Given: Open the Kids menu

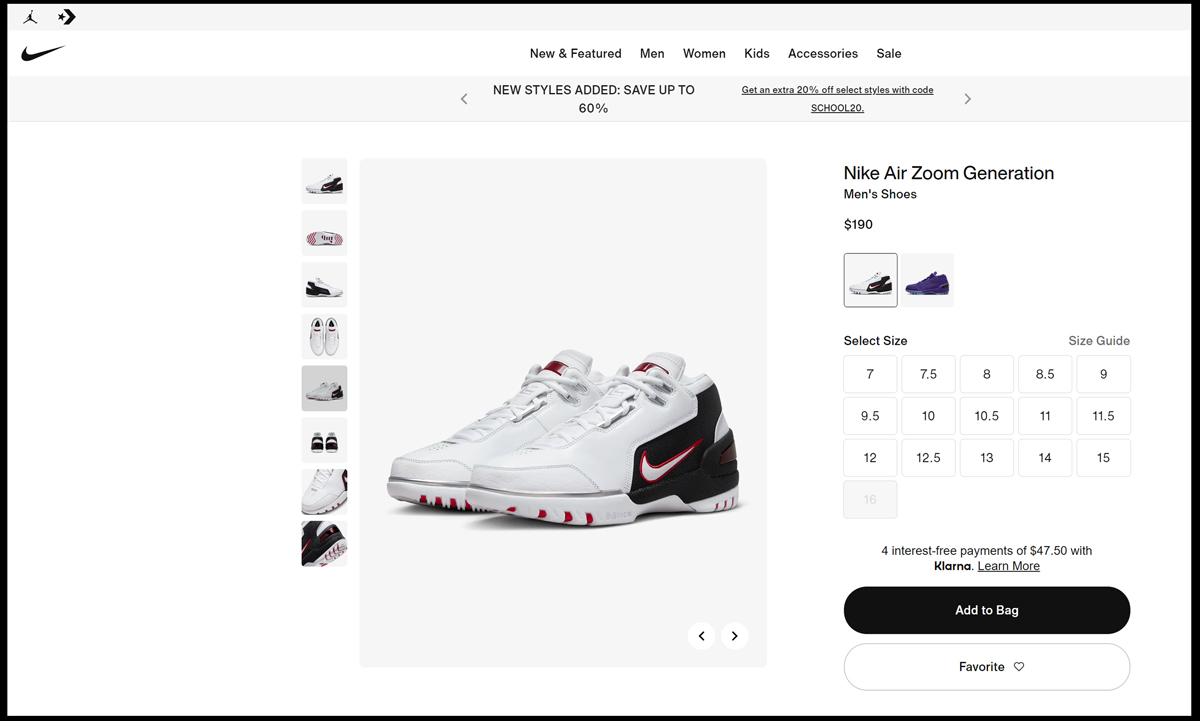Looking at the screenshot, I should [757, 54].
